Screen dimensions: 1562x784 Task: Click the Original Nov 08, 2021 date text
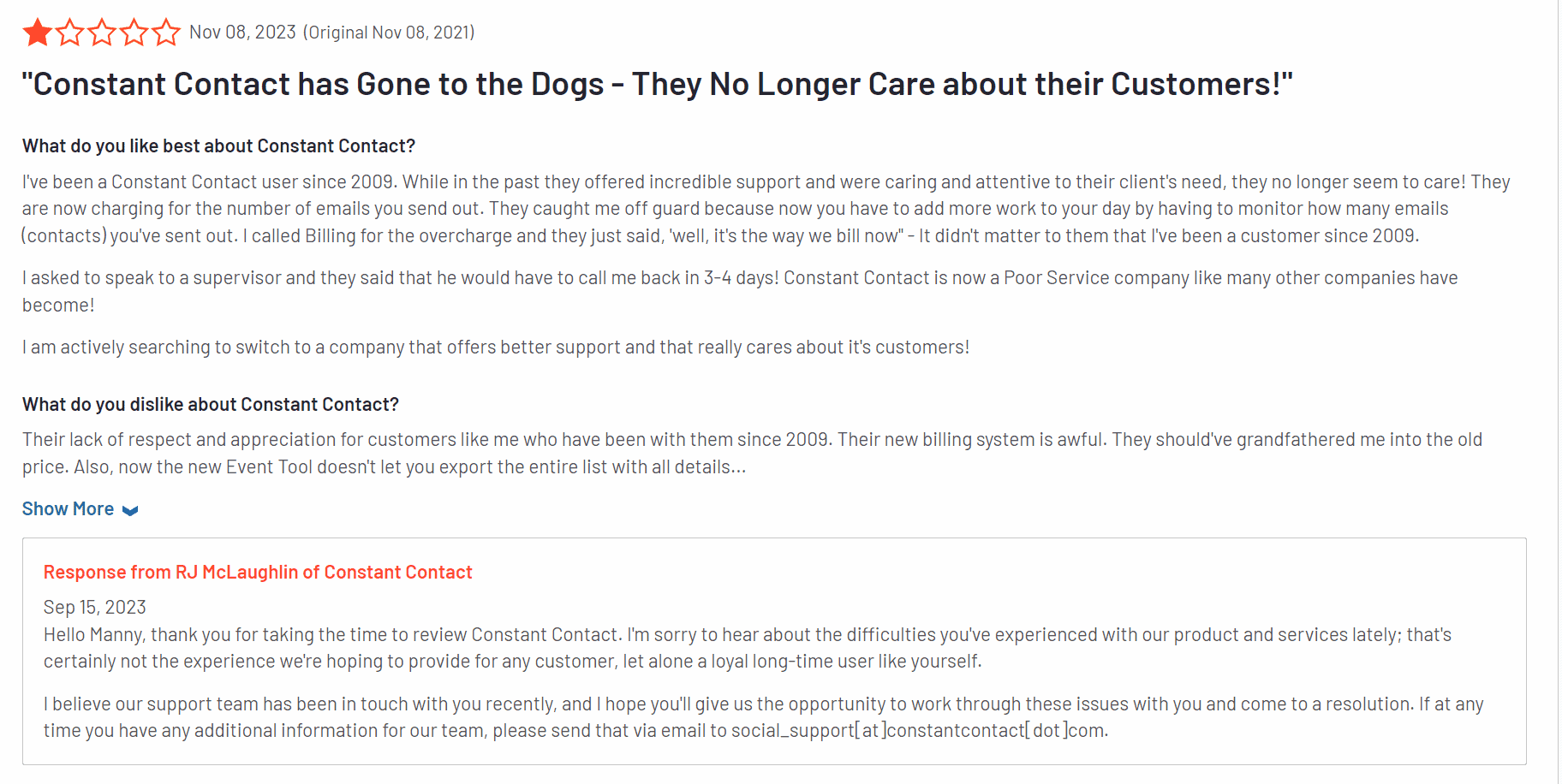[389, 33]
